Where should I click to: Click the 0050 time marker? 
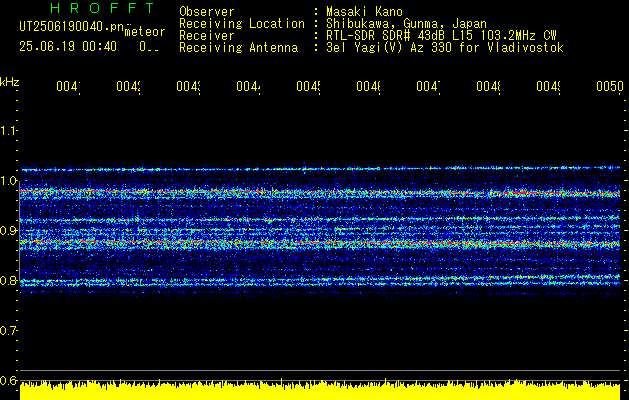610,86
